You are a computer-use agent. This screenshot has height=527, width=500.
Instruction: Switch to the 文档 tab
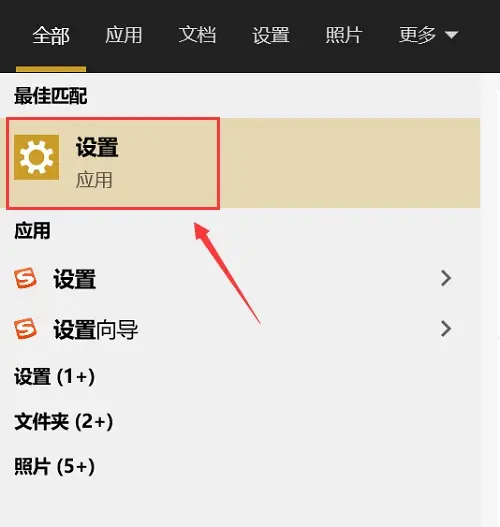(x=197, y=35)
